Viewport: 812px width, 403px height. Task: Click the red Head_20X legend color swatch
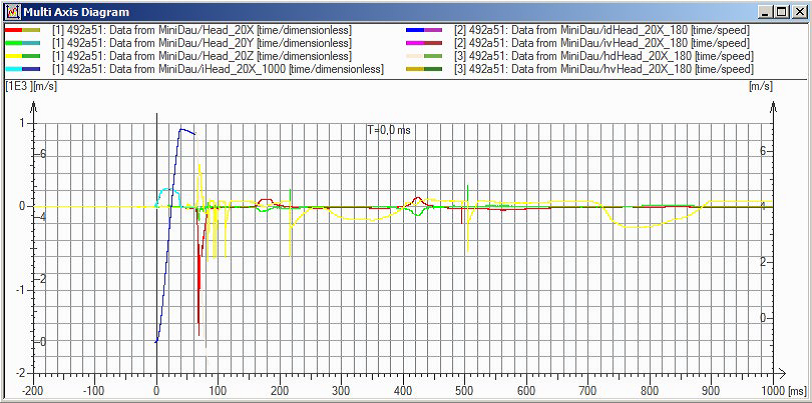pyautogui.click(x=22, y=30)
